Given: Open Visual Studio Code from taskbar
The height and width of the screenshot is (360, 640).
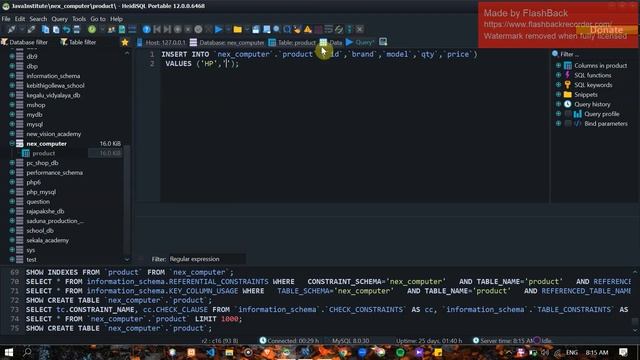Looking at the screenshot, I should [211, 352].
